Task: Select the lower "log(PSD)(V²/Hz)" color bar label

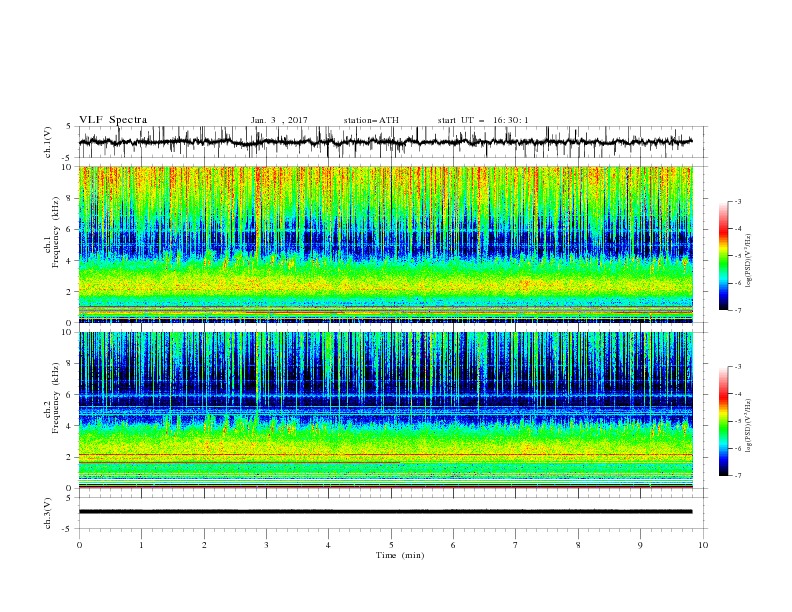Action: coord(749,425)
